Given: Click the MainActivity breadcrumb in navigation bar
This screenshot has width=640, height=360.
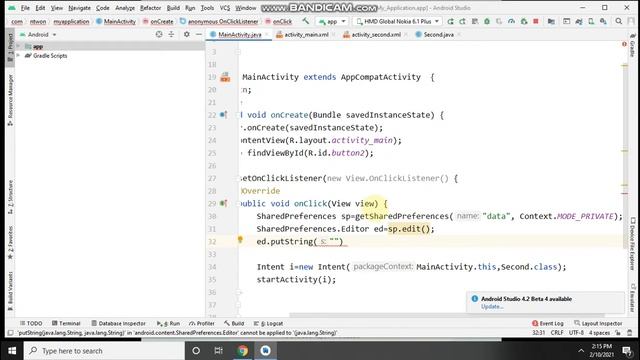Looking at the screenshot, I should [x=116, y=21].
